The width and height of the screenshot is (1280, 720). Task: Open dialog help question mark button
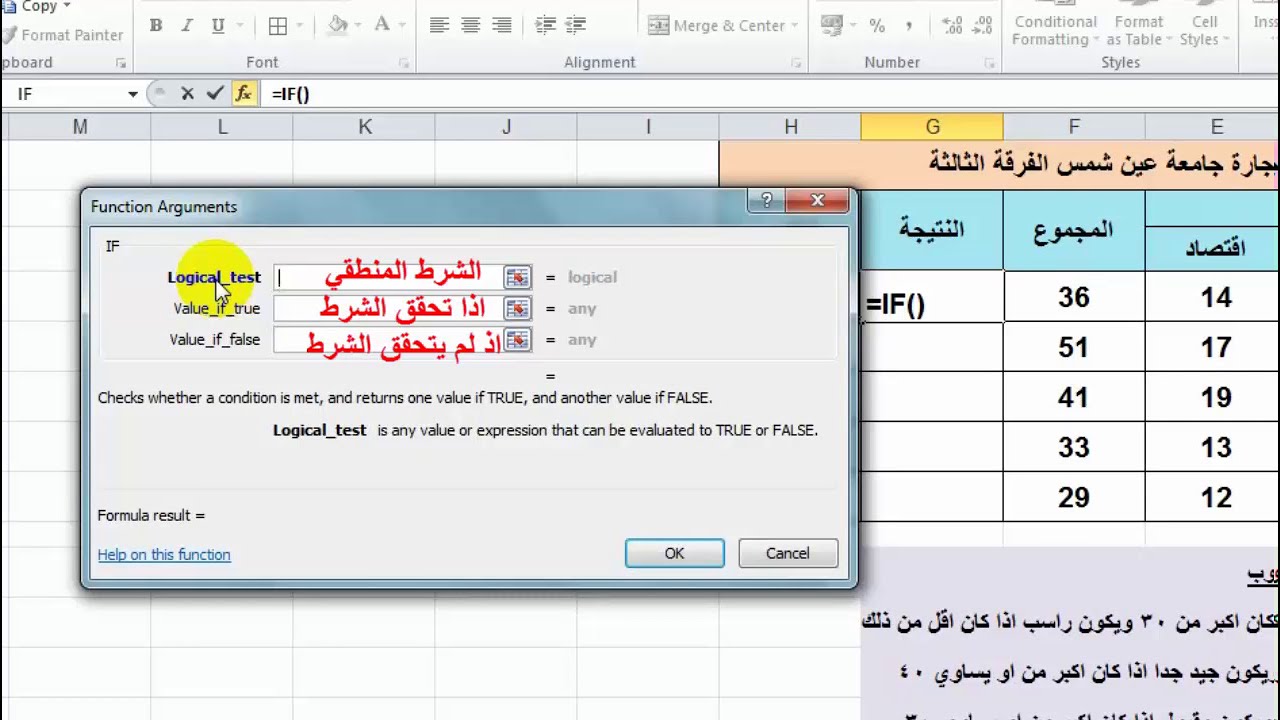pos(766,201)
